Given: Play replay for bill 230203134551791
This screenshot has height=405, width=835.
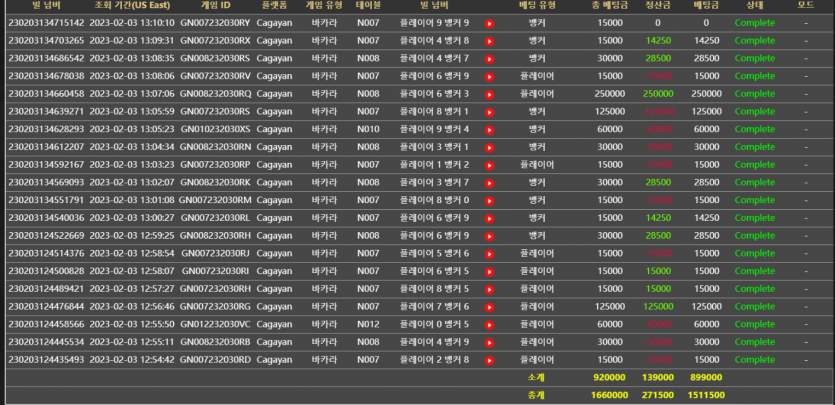Looking at the screenshot, I should coord(489,201).
